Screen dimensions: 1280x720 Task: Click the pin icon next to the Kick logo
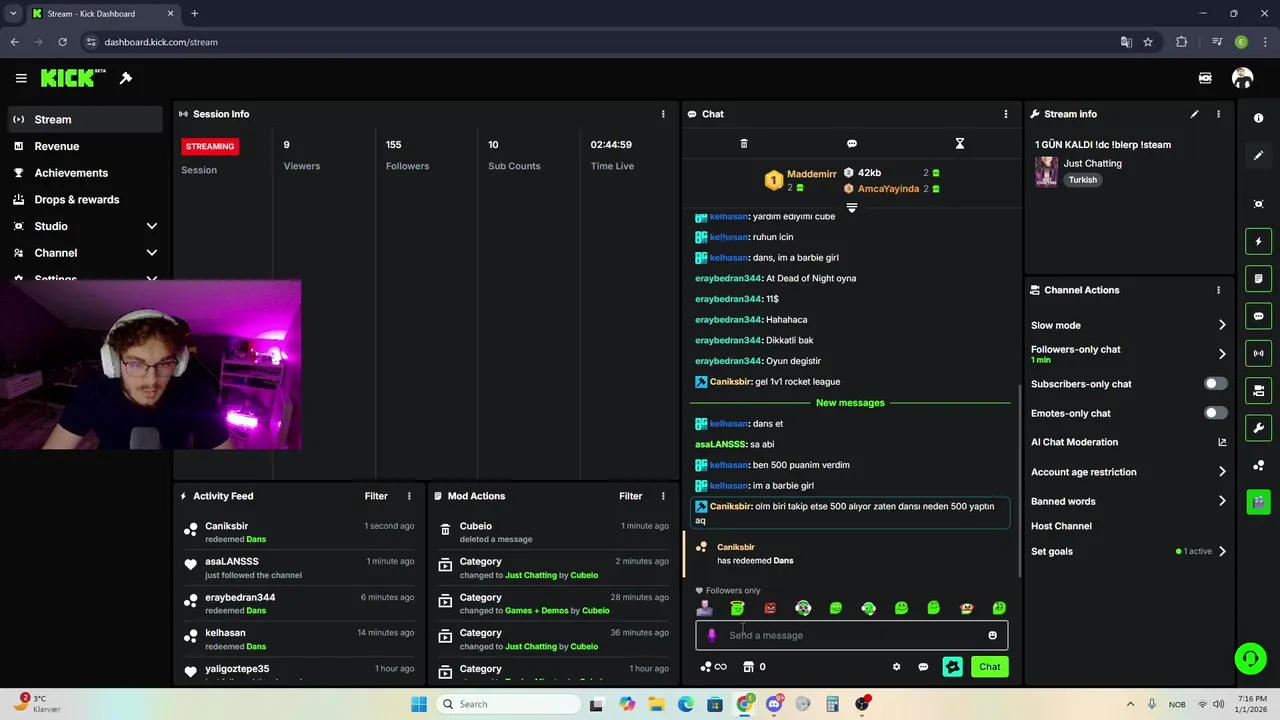click(126, 78)
